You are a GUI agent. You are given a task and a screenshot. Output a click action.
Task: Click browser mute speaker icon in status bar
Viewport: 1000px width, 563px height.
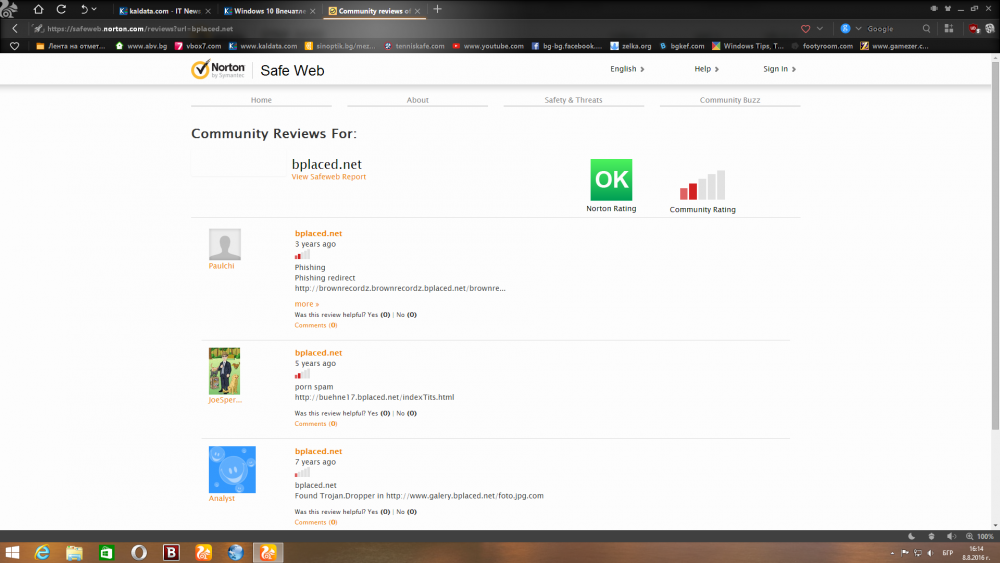point(951,537)
